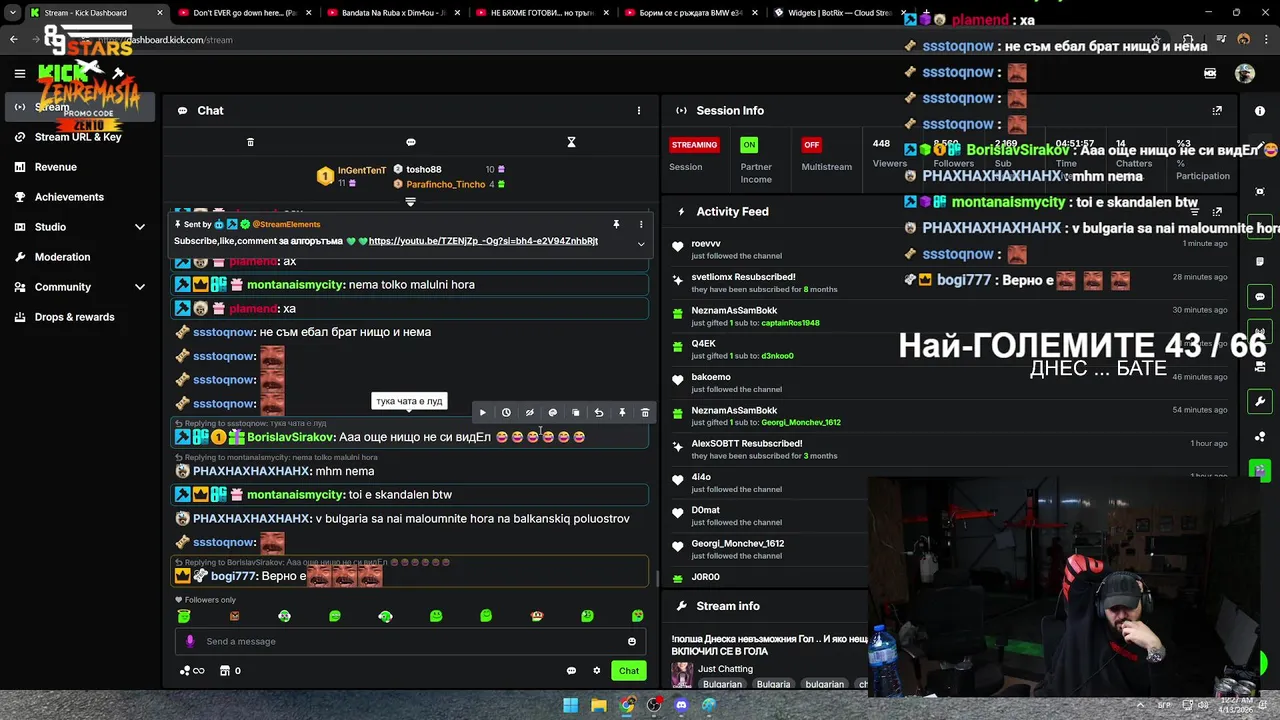Collapse the pinned message chevron

tap(641, 243)
